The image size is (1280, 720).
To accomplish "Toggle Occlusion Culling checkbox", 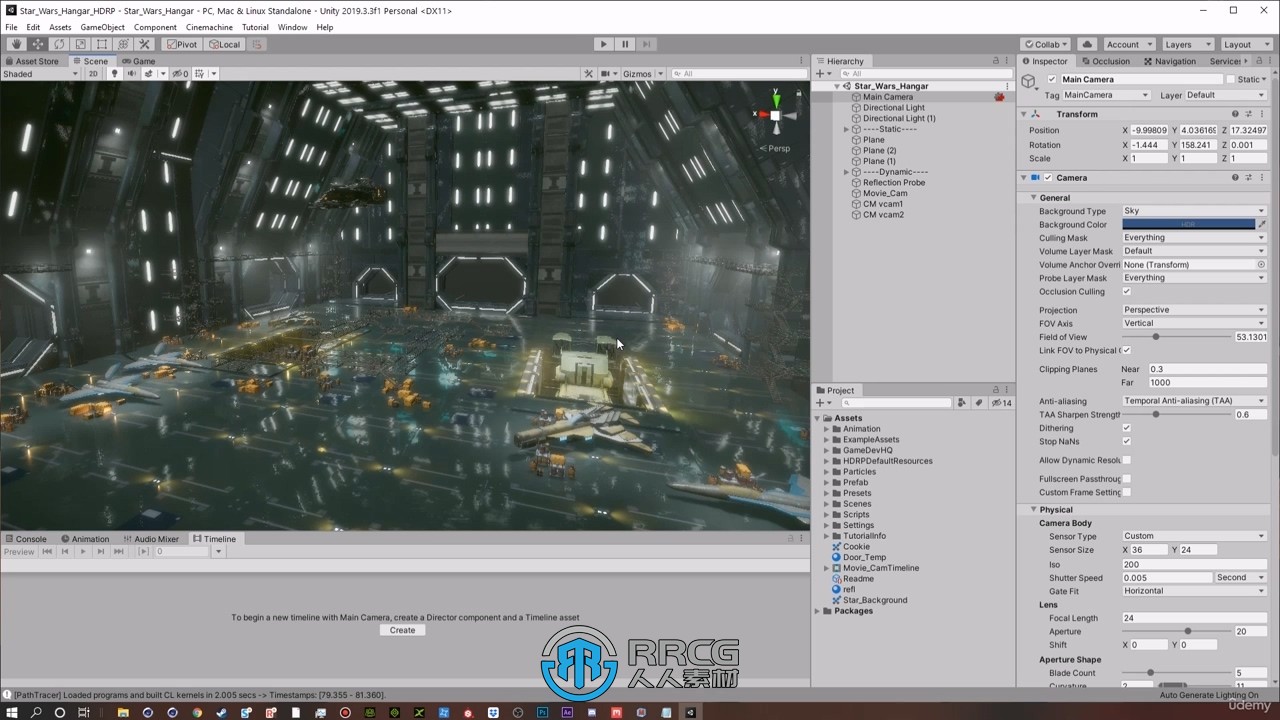I will (1126, 292).
